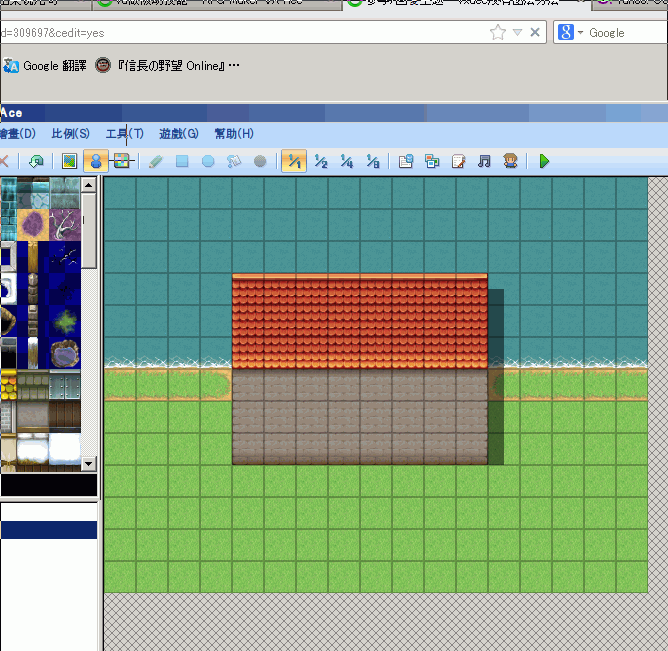This screenshot has width=668, height=651.
Task: Select the dark wooden plank wall tile
Action: (x=65, y=415)
